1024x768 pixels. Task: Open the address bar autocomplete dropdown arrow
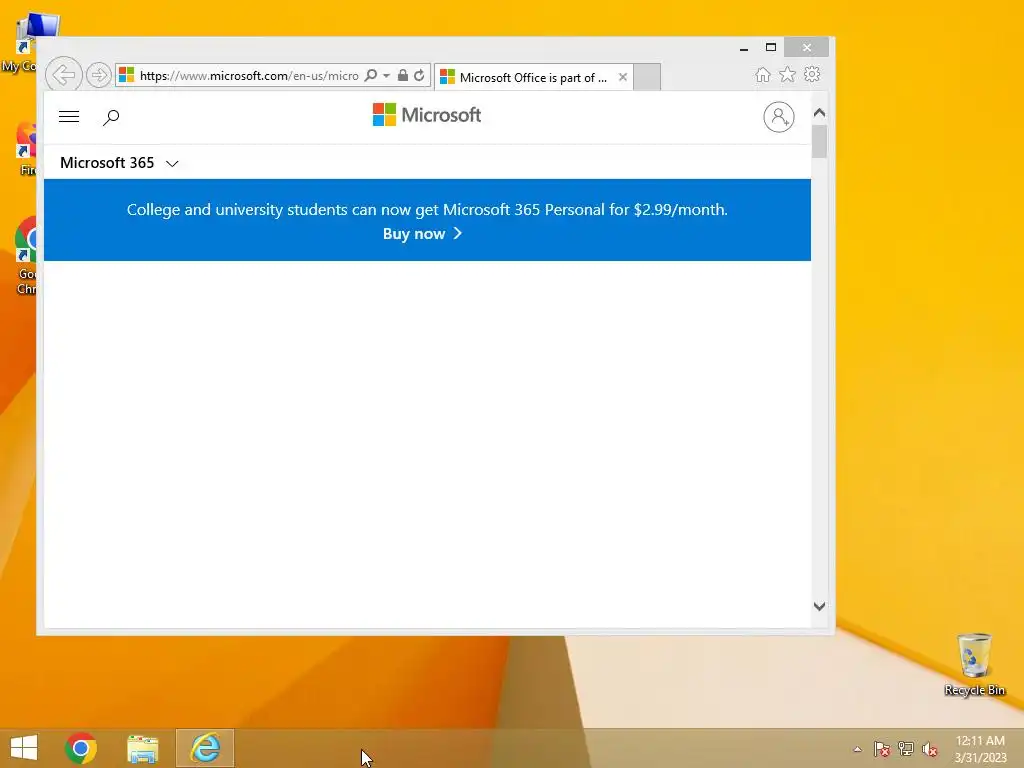[x=386, y=76]
